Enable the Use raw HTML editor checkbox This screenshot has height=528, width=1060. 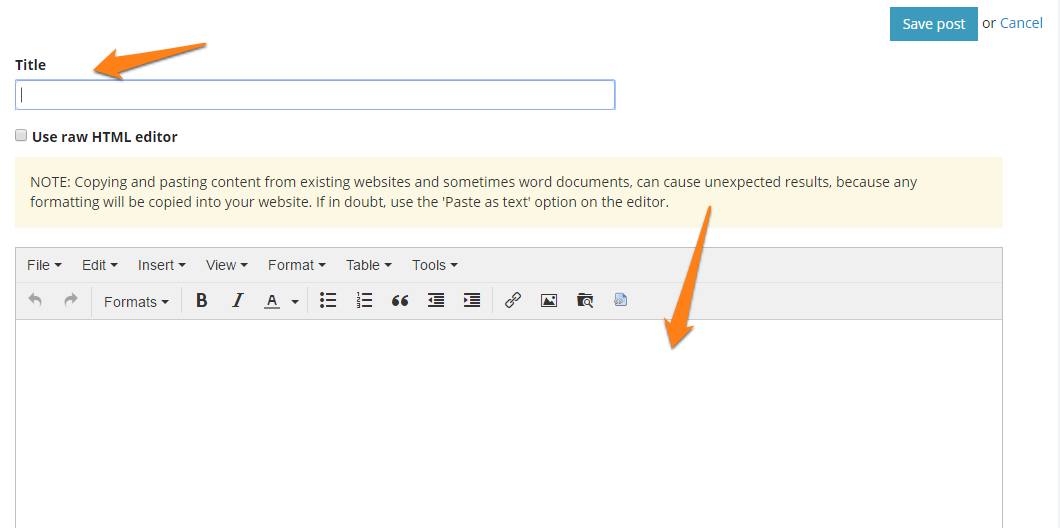(x=21, y=135)
